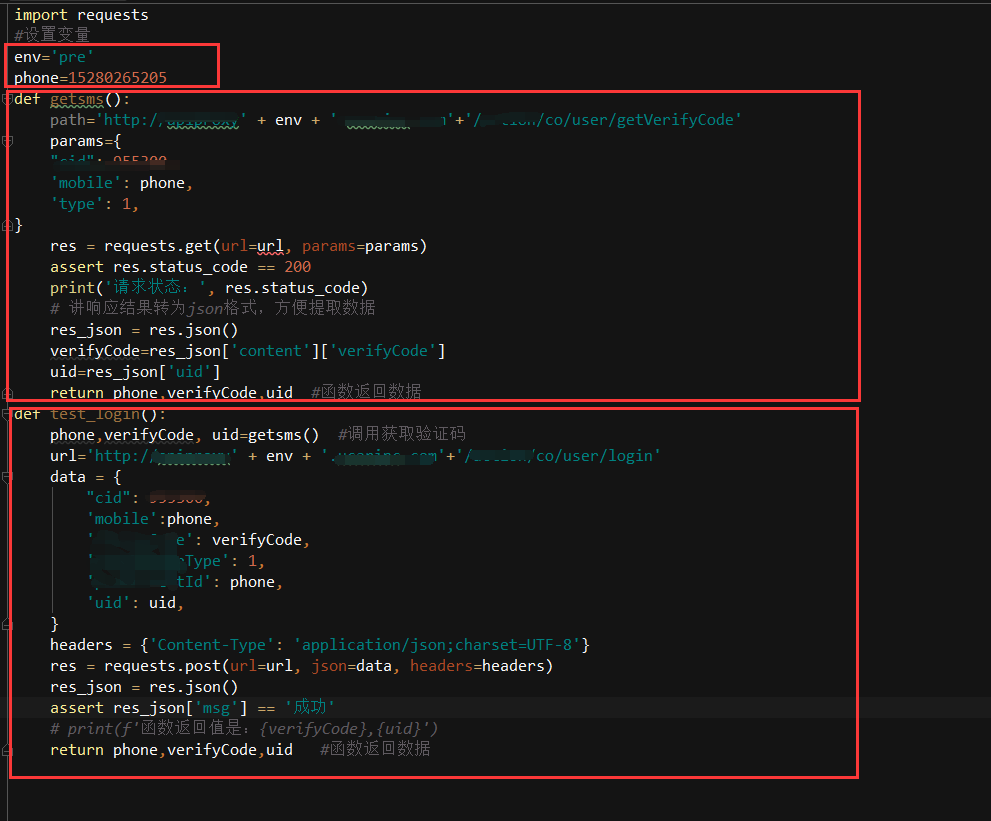Click the line "'uid': uid," in data

point(135,603)
